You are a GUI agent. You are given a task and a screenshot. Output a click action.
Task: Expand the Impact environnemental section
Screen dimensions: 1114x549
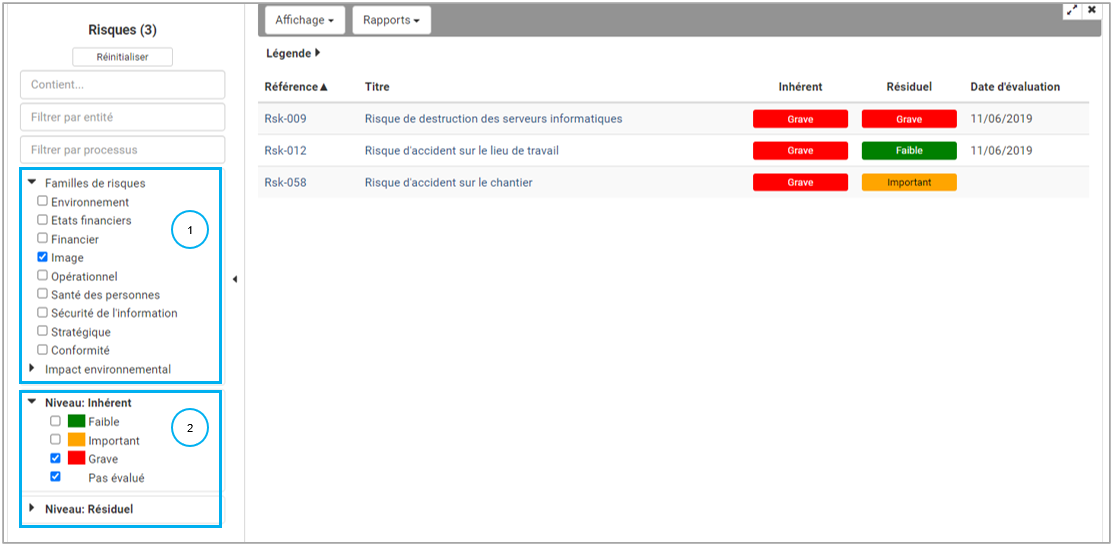33,369
